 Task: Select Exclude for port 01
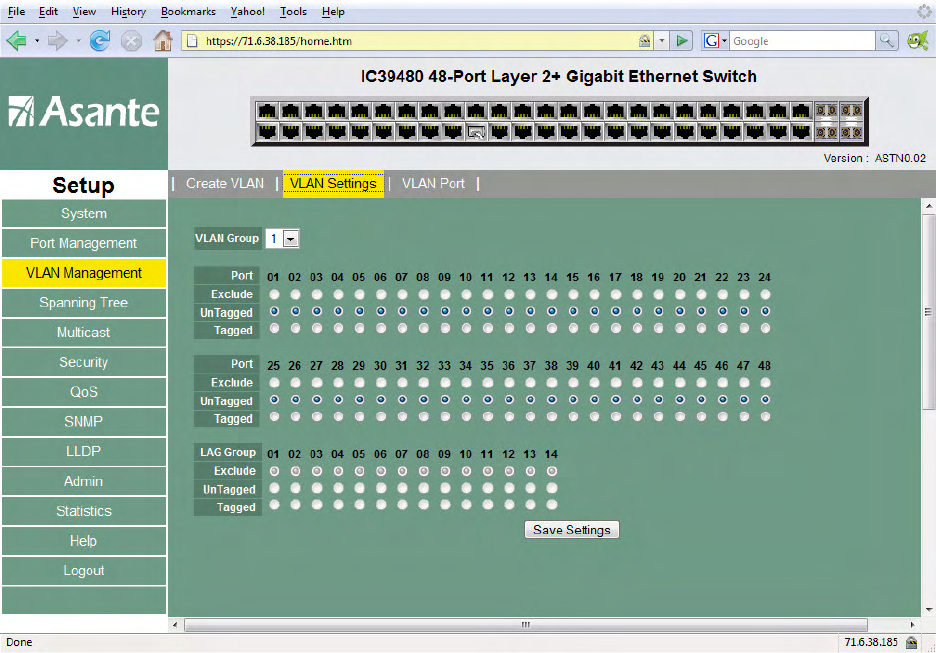click(x=274, y=294)
